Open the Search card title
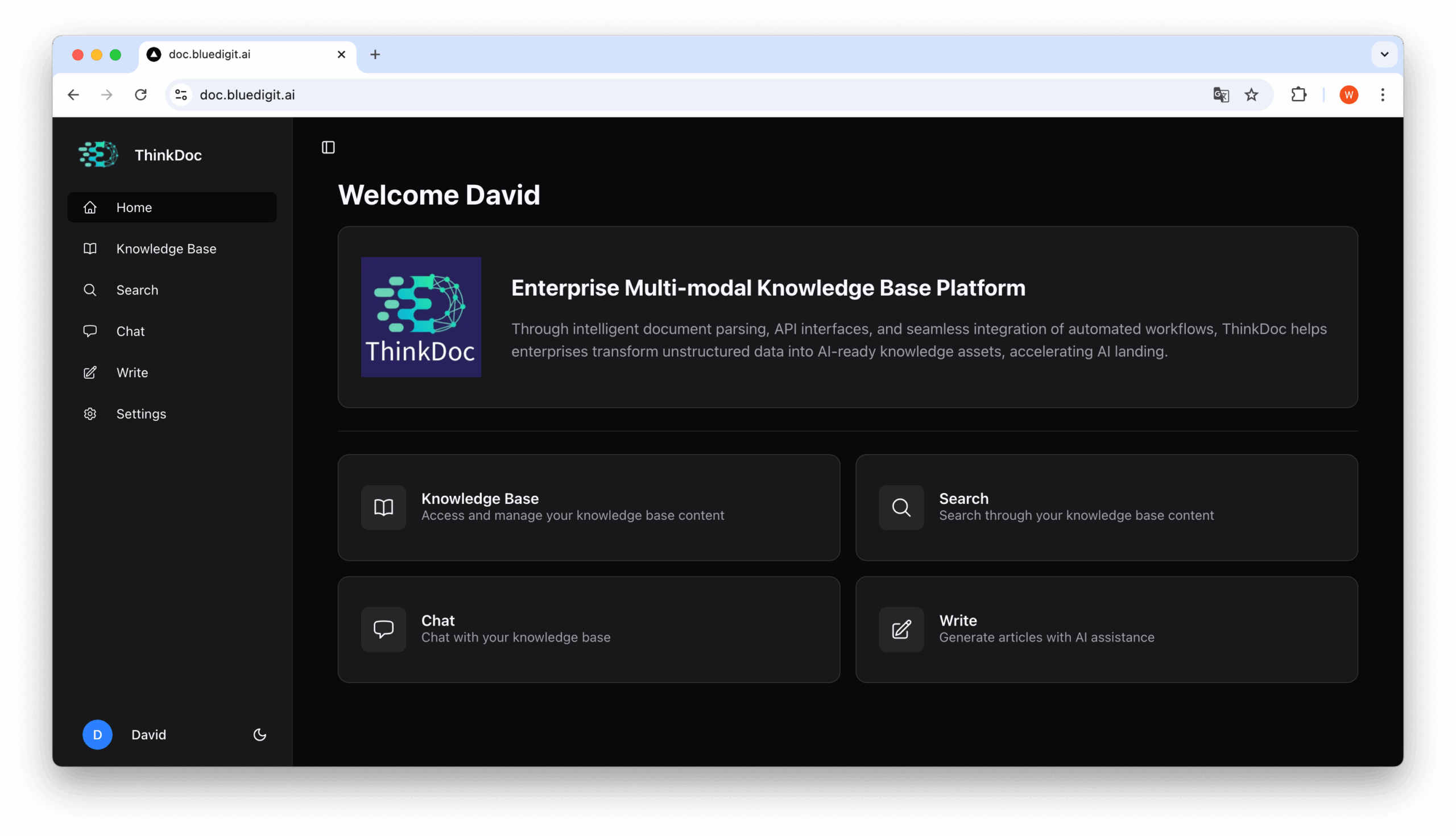Screen dimensions: 1456x836 tap(963, 498)
